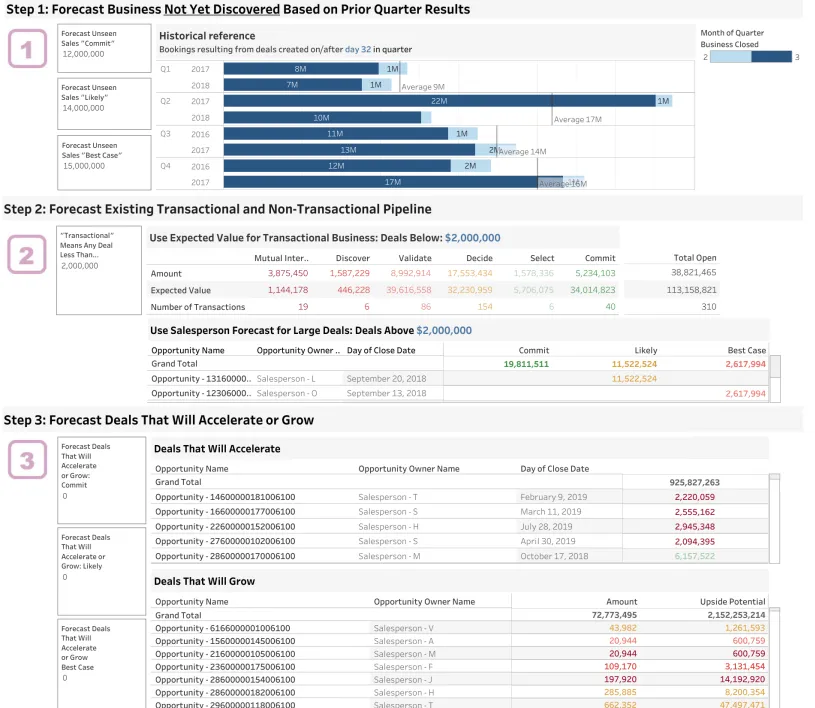Click the 'day 32' link in Historical reference subtitle
Screen dimensions: 815x708
click(358, 49)
